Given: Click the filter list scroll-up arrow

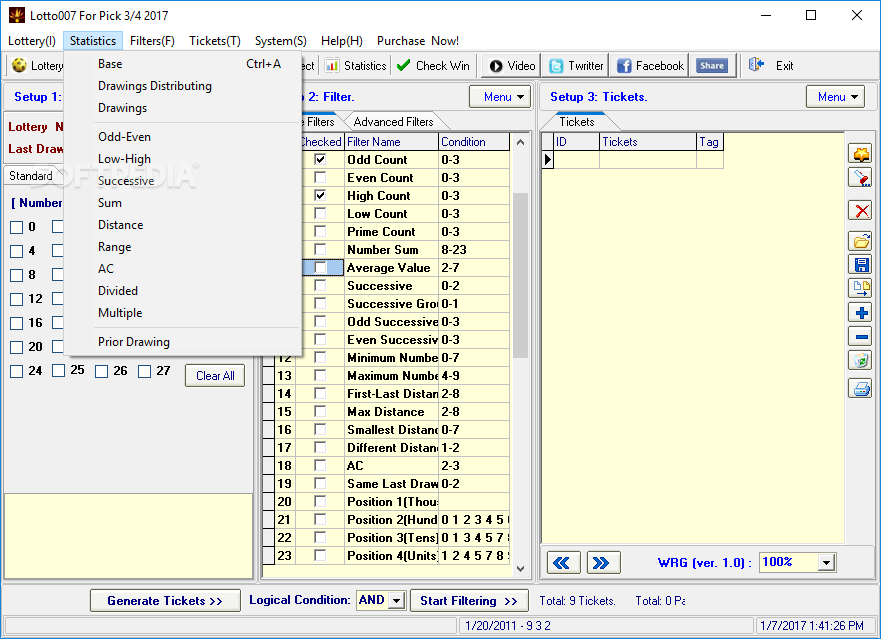Looking at the screenshot, I should click(x=520, y=142).
